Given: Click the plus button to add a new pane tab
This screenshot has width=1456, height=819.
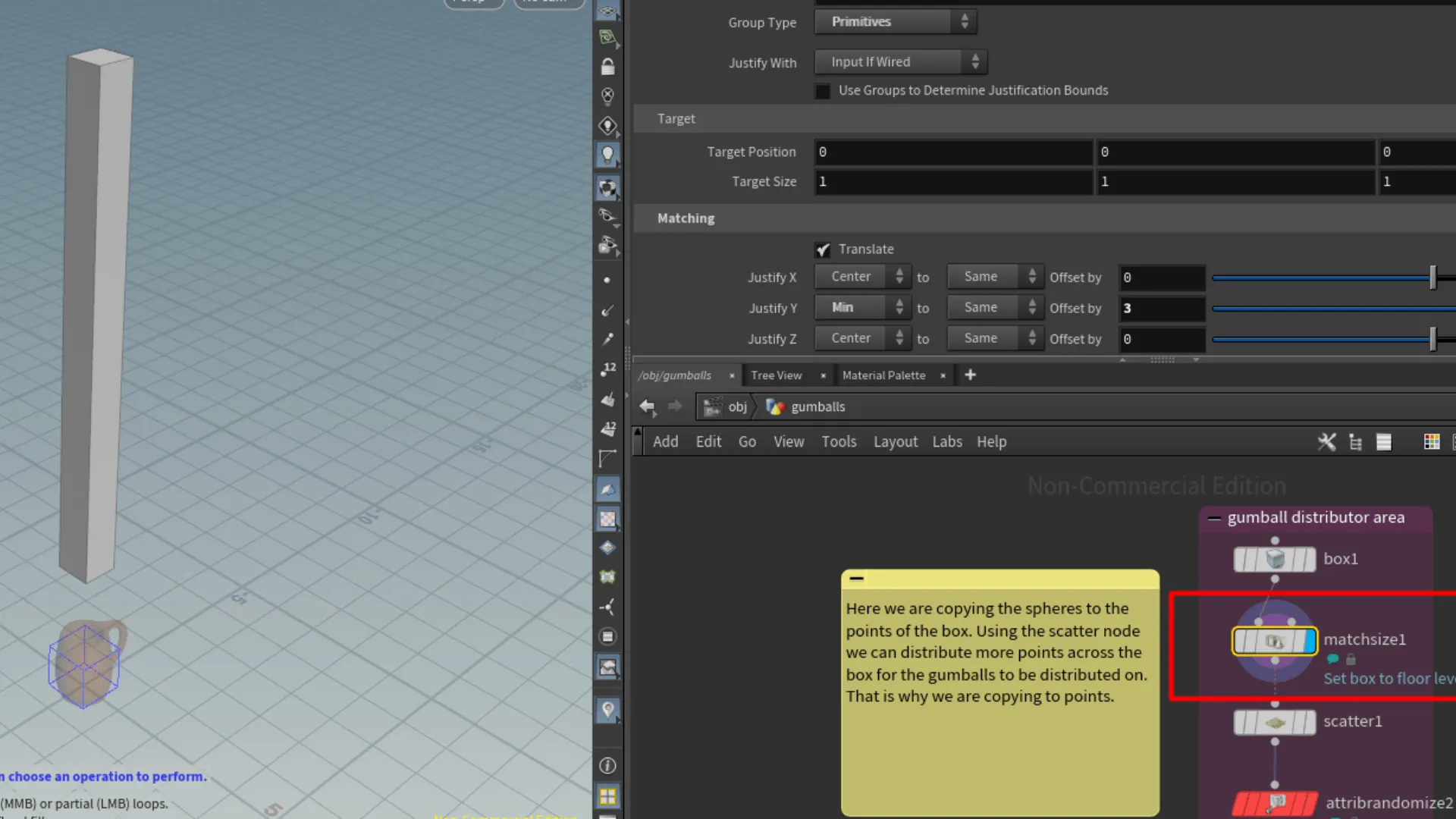Looking at the screenshot, I should coord(970,375).
